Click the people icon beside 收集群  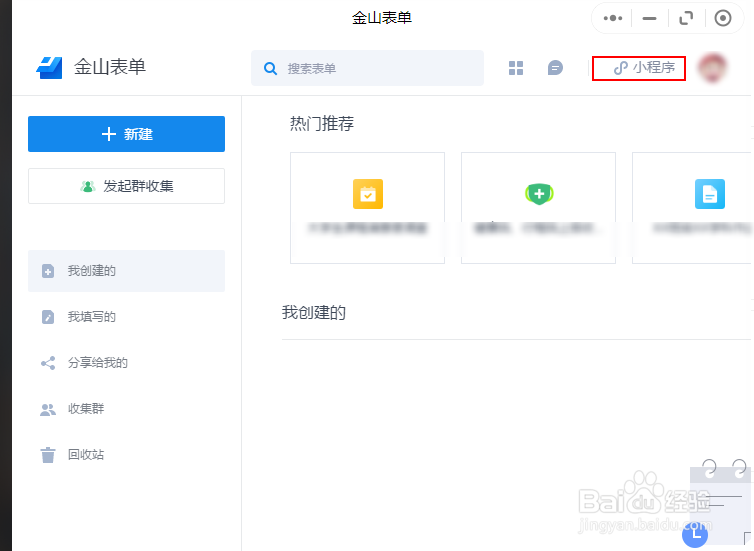(48, 409)
